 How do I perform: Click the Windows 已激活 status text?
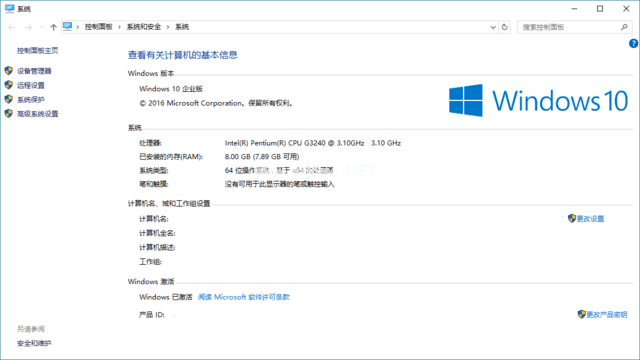coord(165,297)
